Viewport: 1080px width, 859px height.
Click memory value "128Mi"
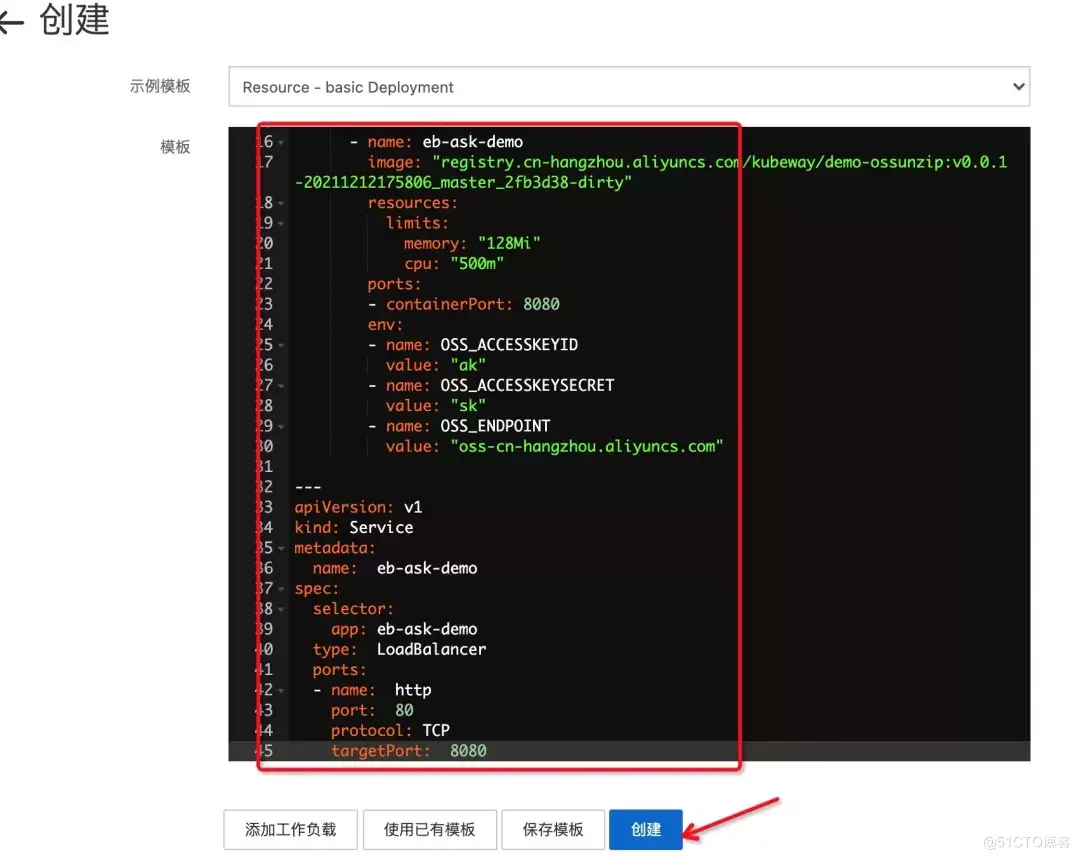[x=509, y=243]
